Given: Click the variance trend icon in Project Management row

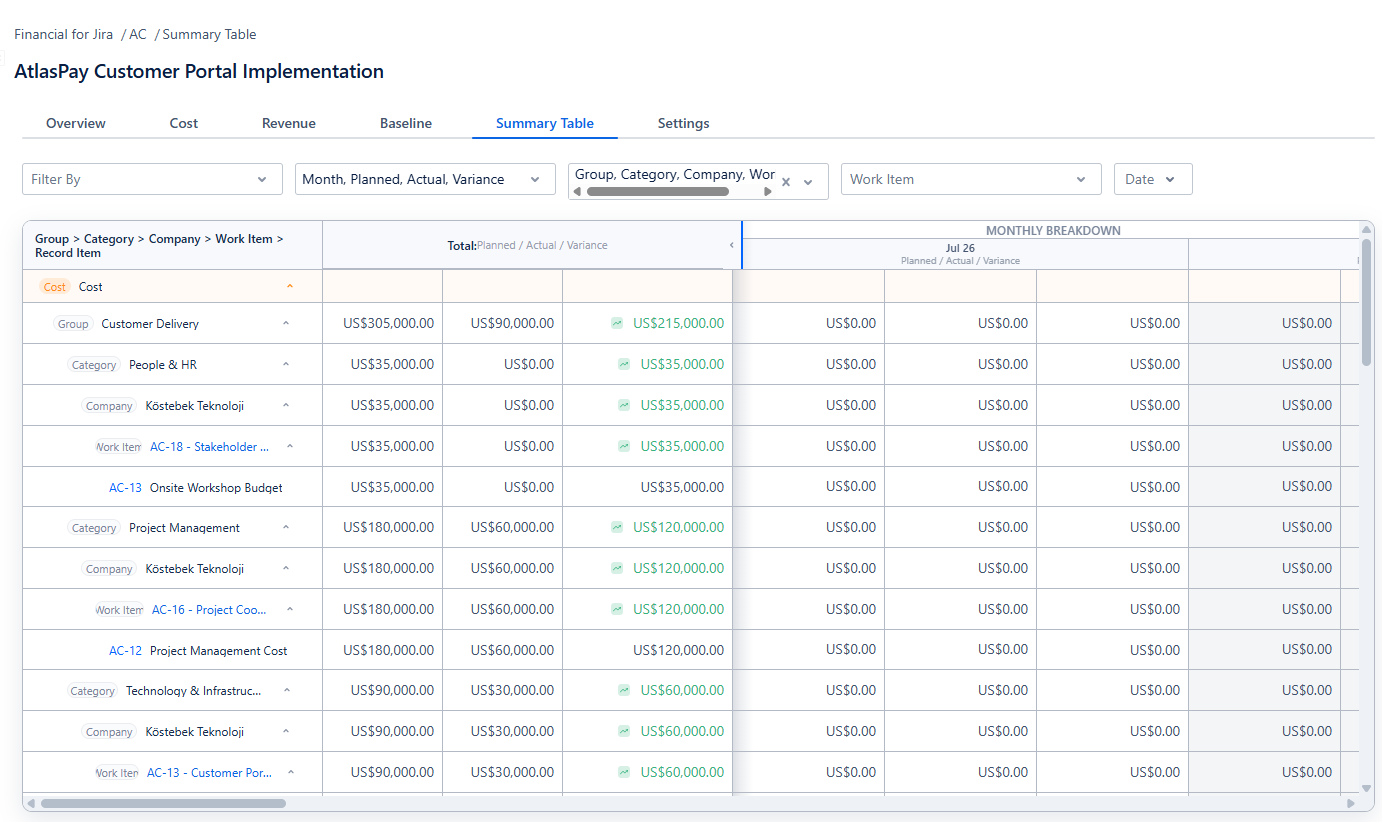Looking at the screenshot, I should pos(617,527).
